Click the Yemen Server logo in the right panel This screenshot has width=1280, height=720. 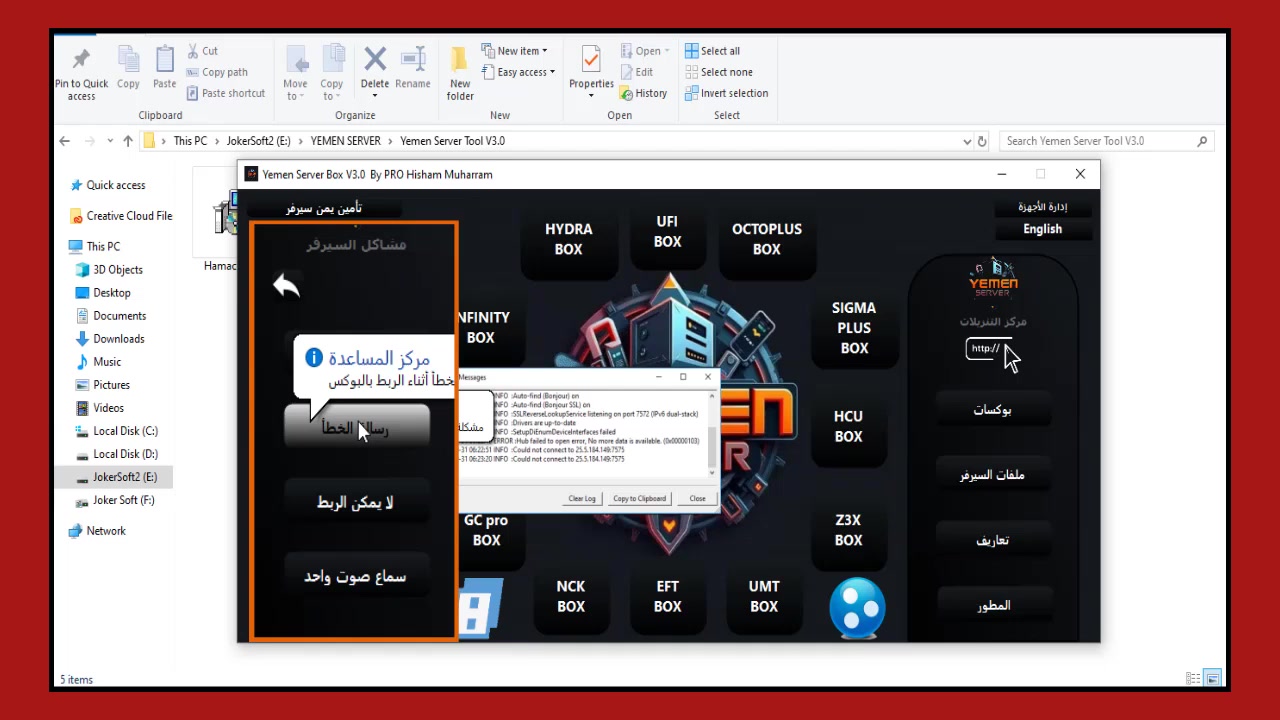coord(993,279)
